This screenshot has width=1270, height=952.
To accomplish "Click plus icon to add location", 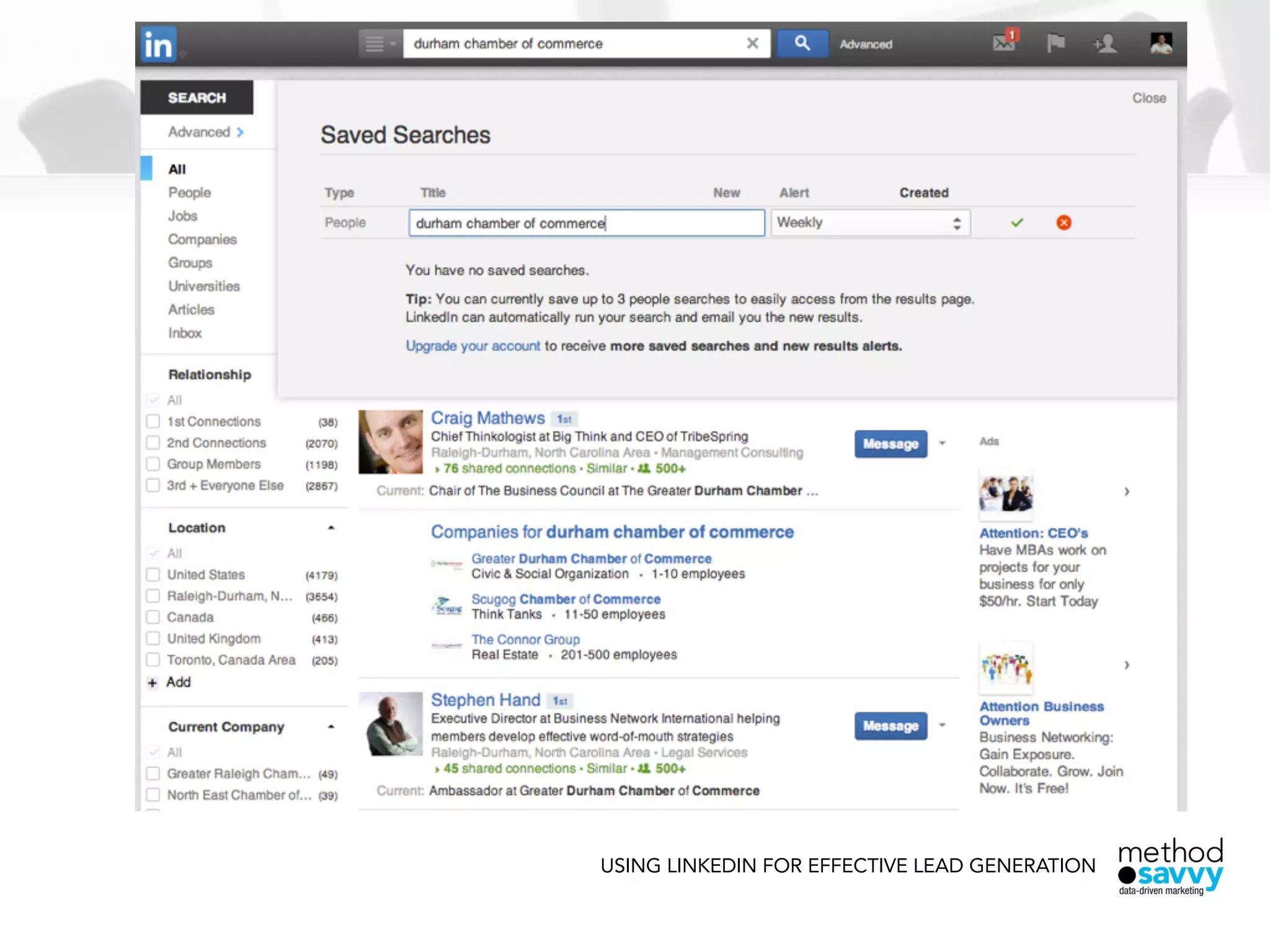I will coord(153,683).
